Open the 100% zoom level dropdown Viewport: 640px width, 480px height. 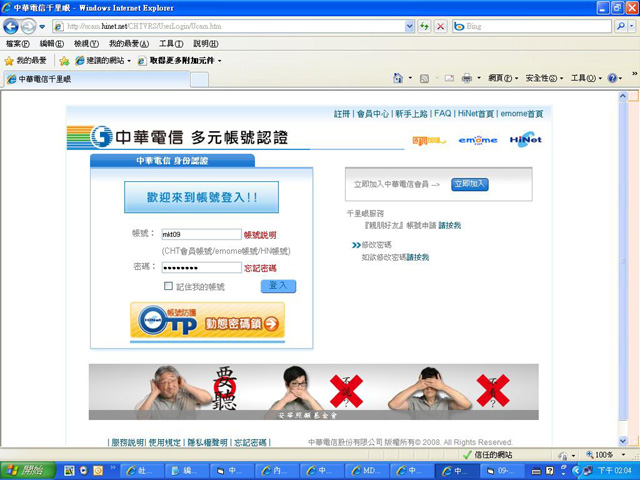pos(624,455)
